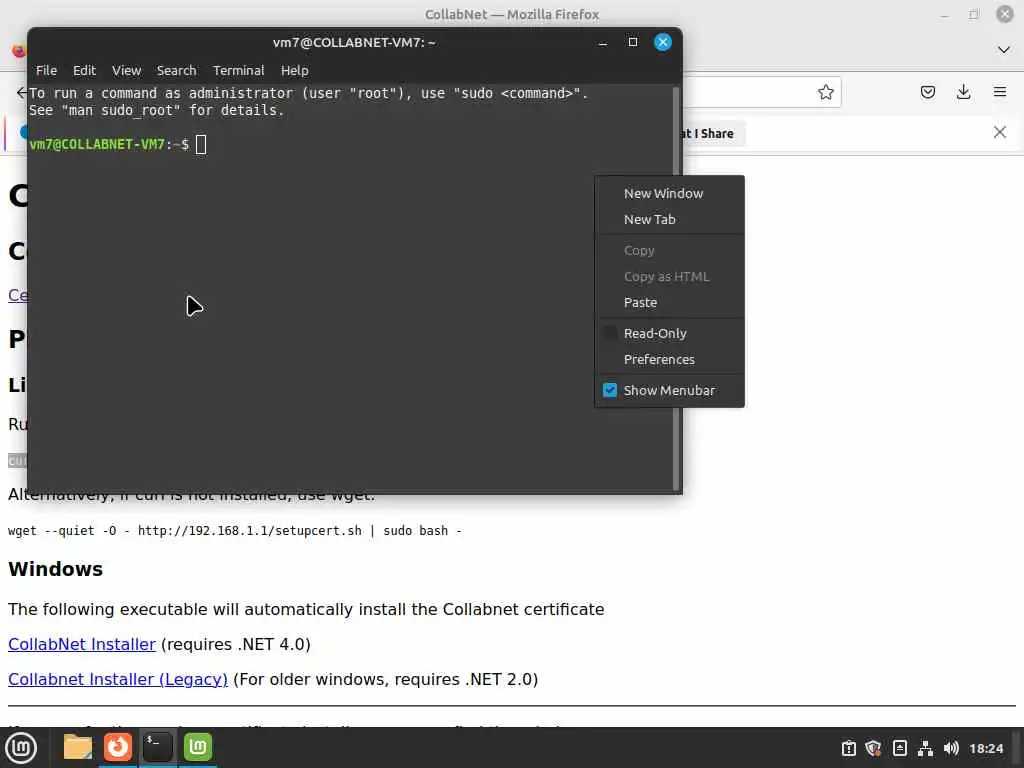The height and width of the screenshot is (768, 1024).
Task: Select the 'I Share' tab in Firefox
Action: pos(711,133)
